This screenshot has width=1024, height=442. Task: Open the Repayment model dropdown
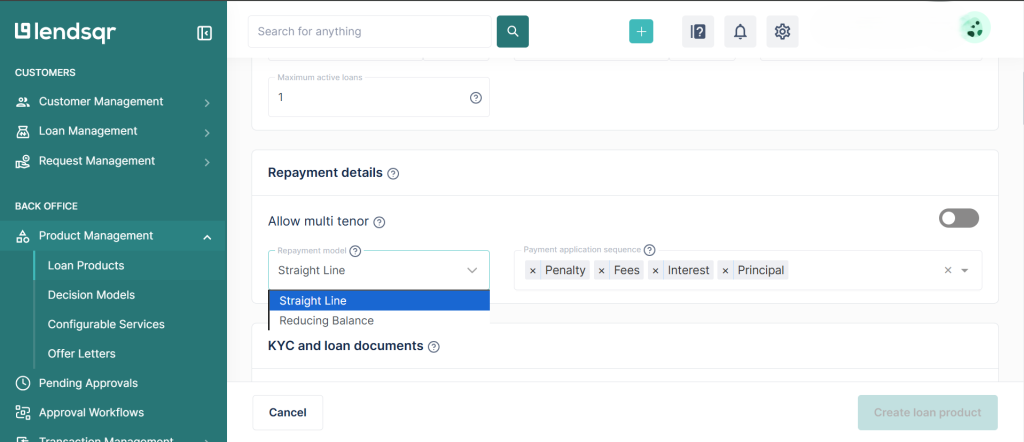pyautogui.click(x=379, y=270)
